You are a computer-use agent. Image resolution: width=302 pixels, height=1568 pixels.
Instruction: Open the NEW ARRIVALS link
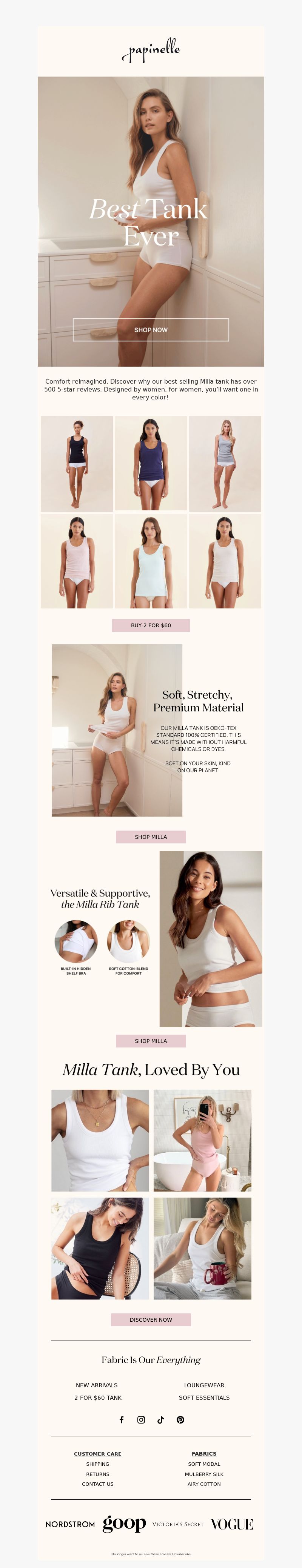(97, 1385)
